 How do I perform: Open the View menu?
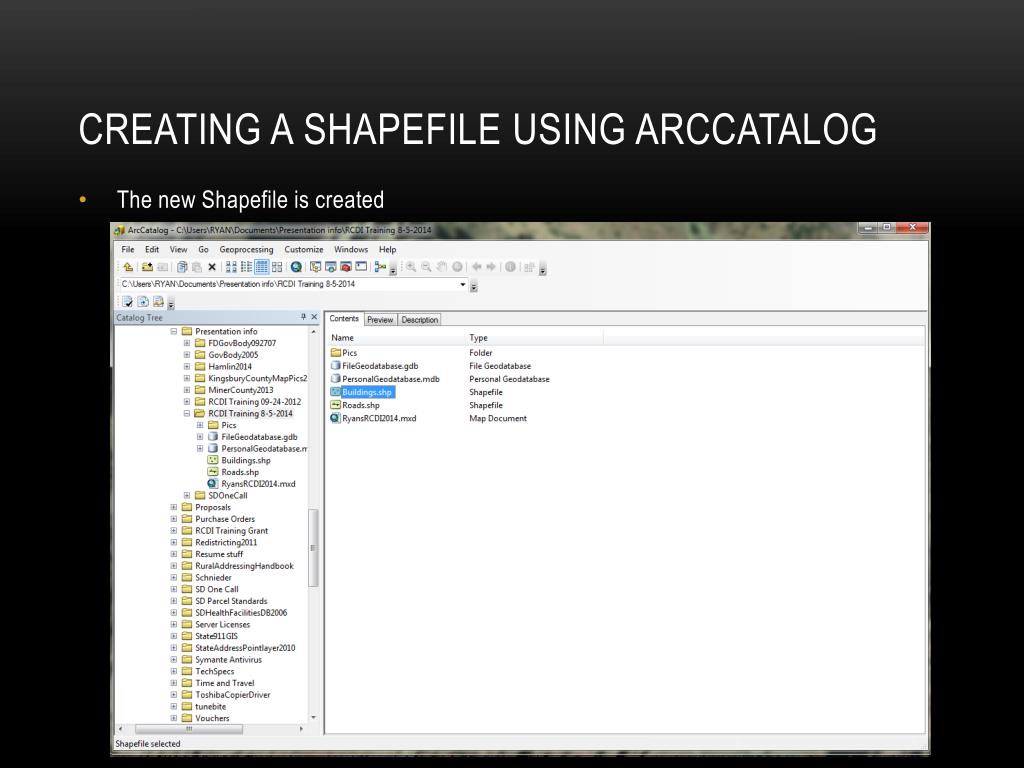coord(178,249)
